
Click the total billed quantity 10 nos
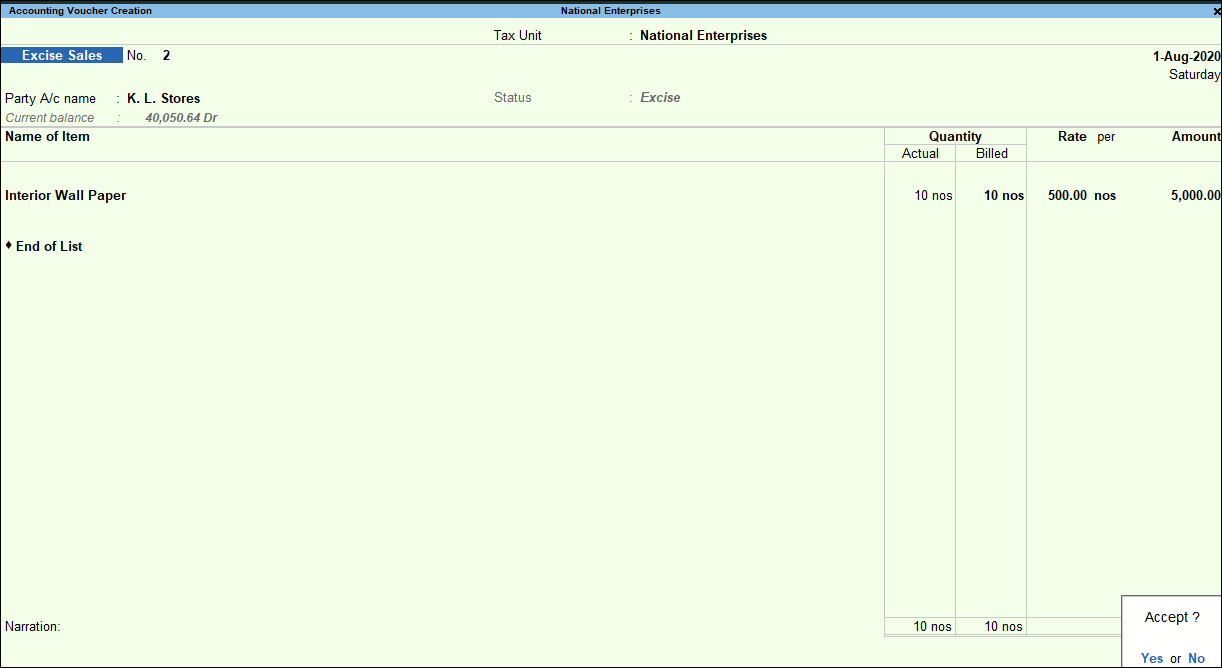click(1003, 627)
